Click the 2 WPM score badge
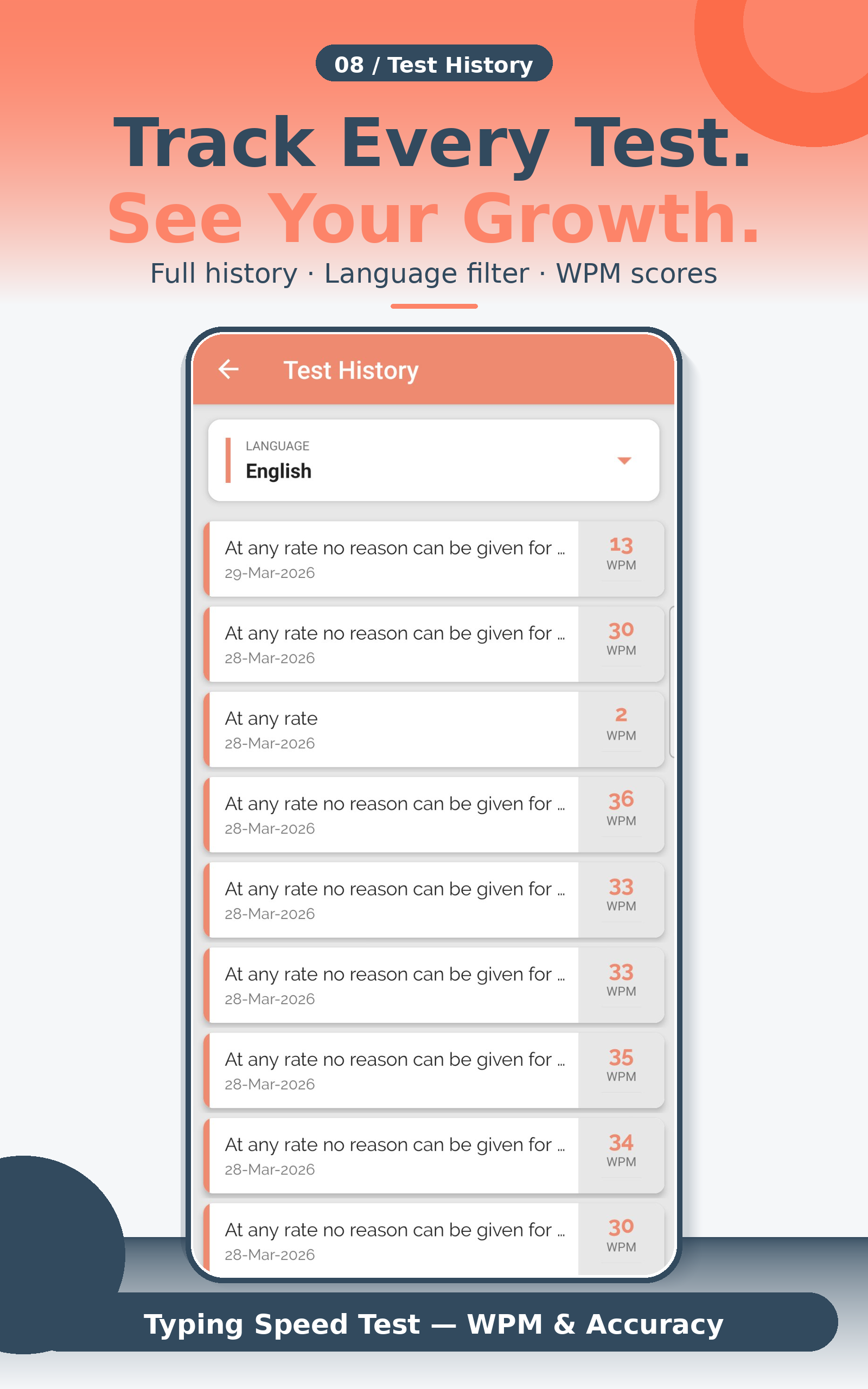This screenshot has height=1389, width=868. point(621,729)
